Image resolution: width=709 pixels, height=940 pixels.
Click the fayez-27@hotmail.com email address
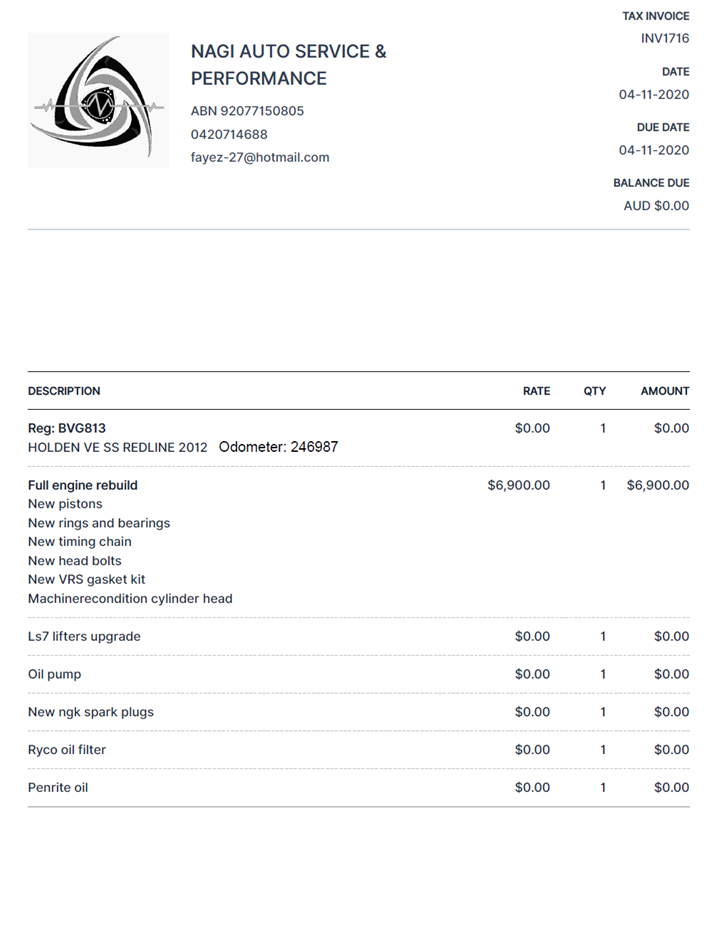[x=260, y=157]
